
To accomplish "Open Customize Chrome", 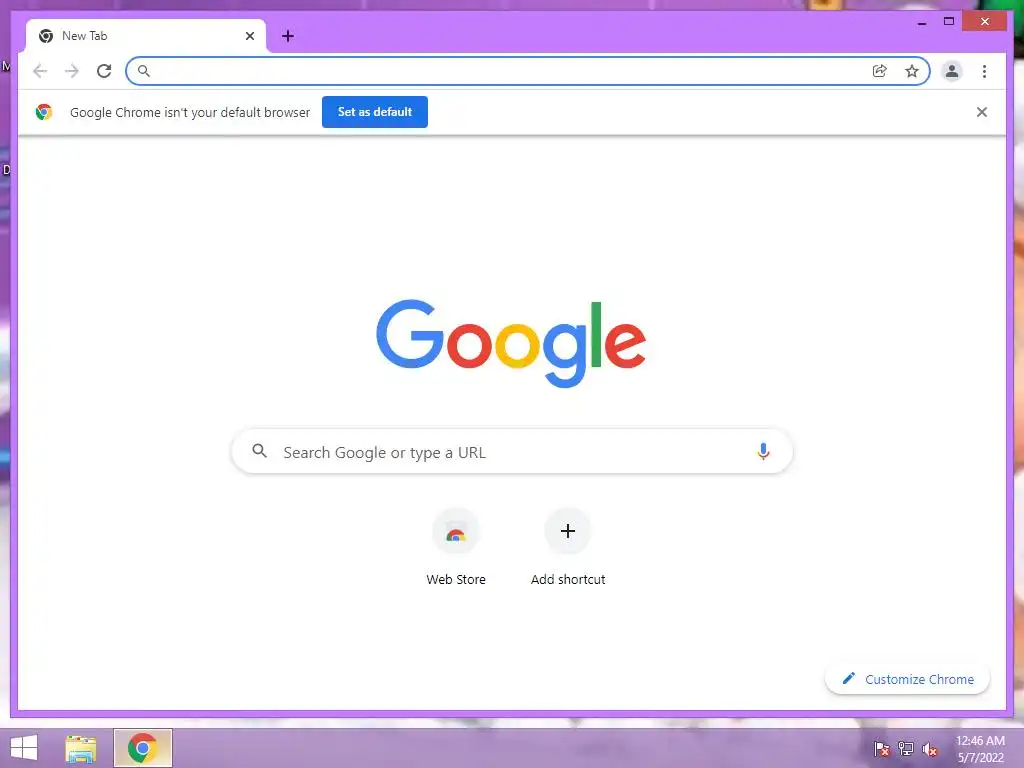I will (908, 679).
